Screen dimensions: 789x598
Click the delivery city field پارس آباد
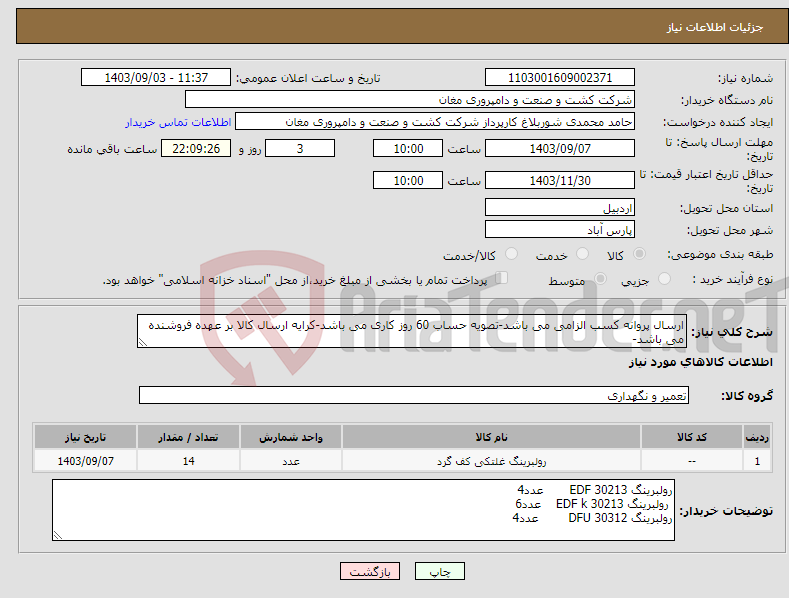[560, 230]
